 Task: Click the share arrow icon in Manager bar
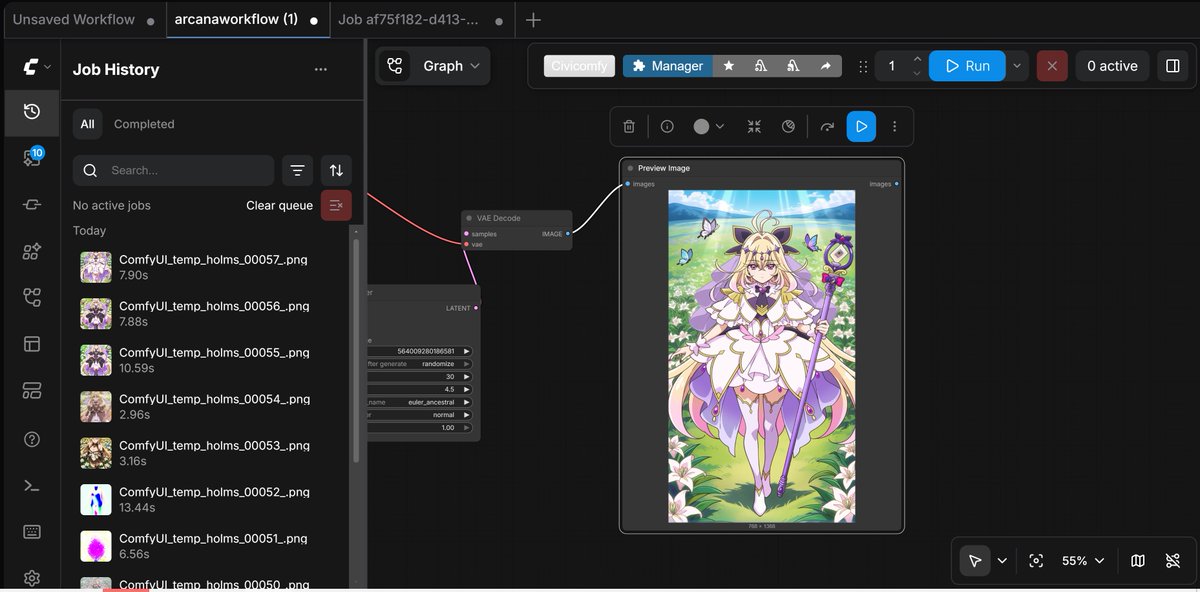[x=825, y=66]
